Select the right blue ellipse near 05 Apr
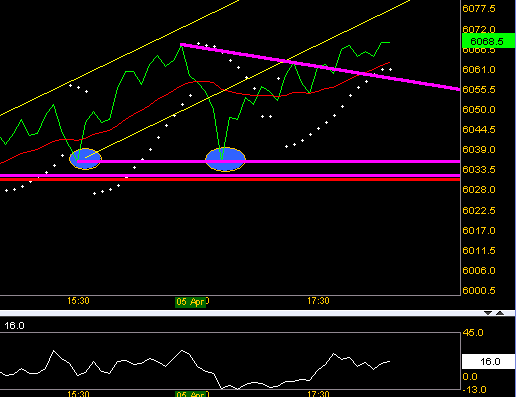Viewport: 516px width, 397px height. click(226, 159)
